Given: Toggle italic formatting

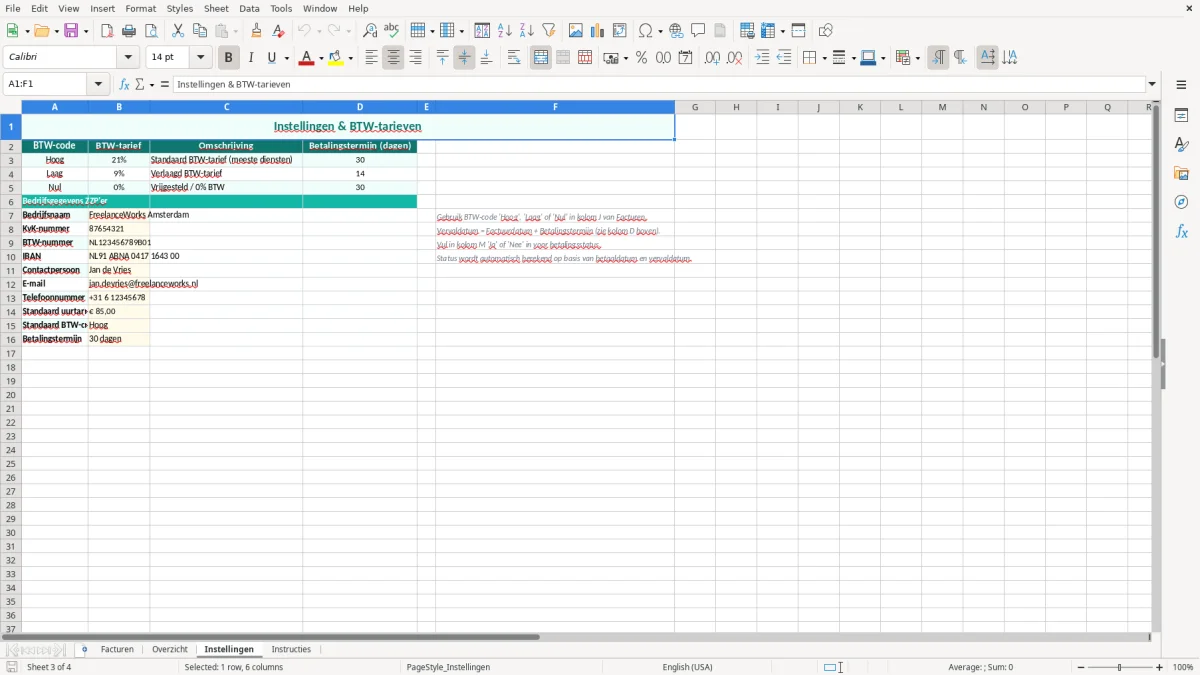Looking at the screenshot, I should (251, 58).
